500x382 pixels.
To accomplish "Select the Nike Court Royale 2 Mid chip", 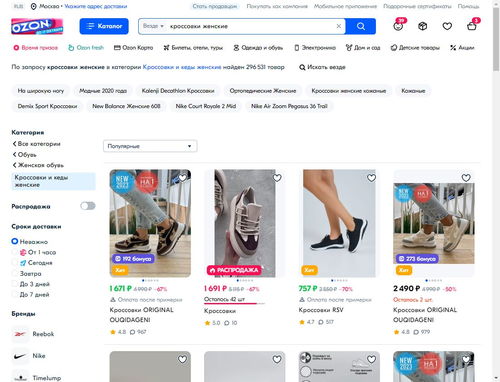I will coord(206,106).
